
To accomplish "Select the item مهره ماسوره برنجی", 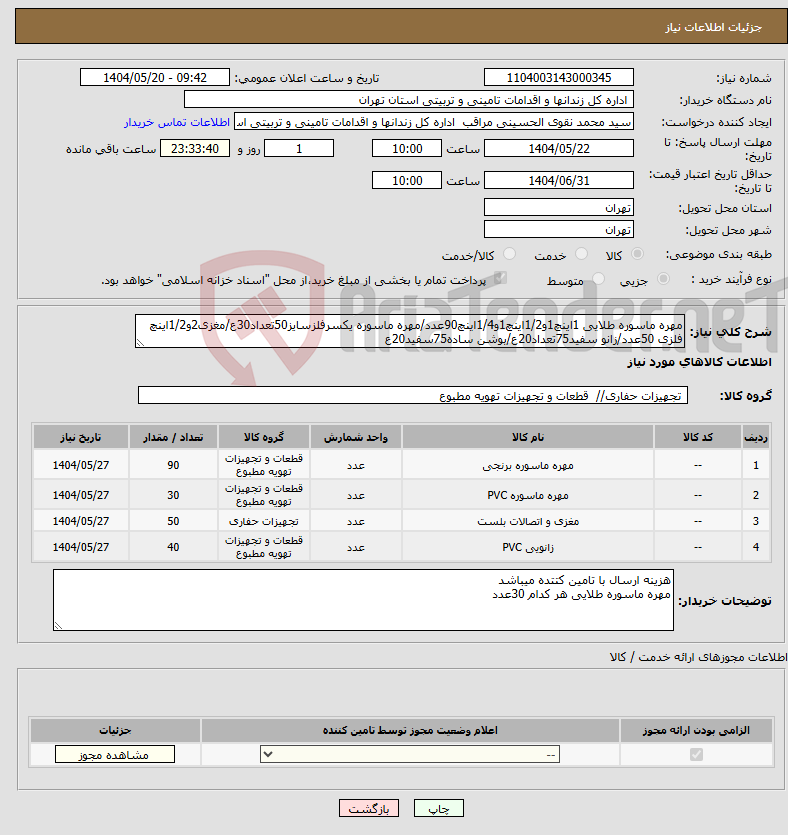I will pos(528,465).
